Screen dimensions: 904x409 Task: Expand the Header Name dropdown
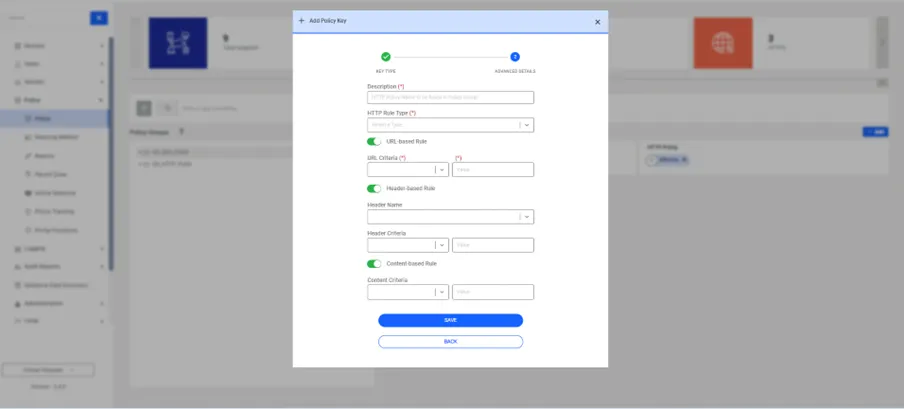coord(450,217)
